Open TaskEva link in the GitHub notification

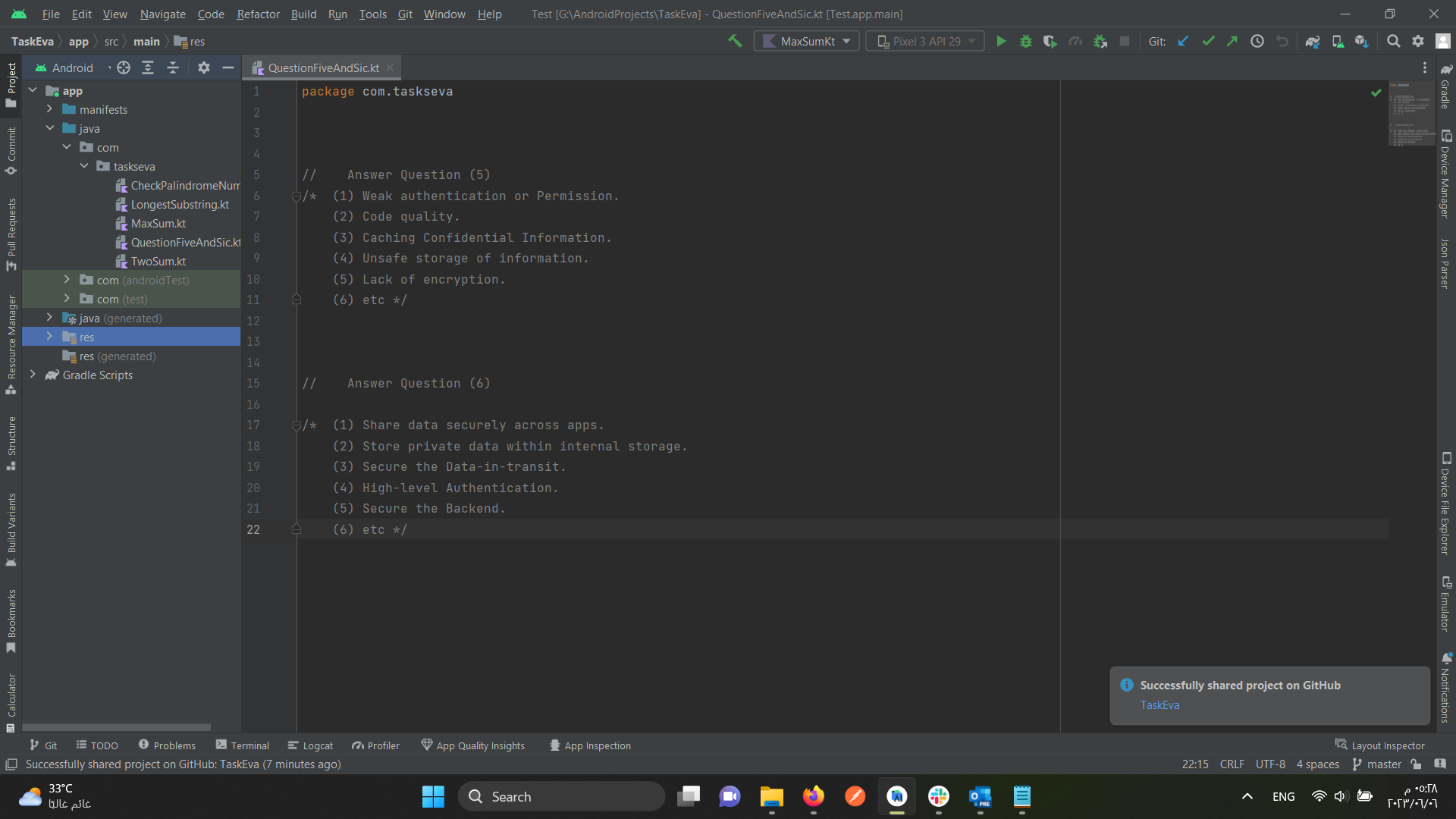pos(1159,704)
